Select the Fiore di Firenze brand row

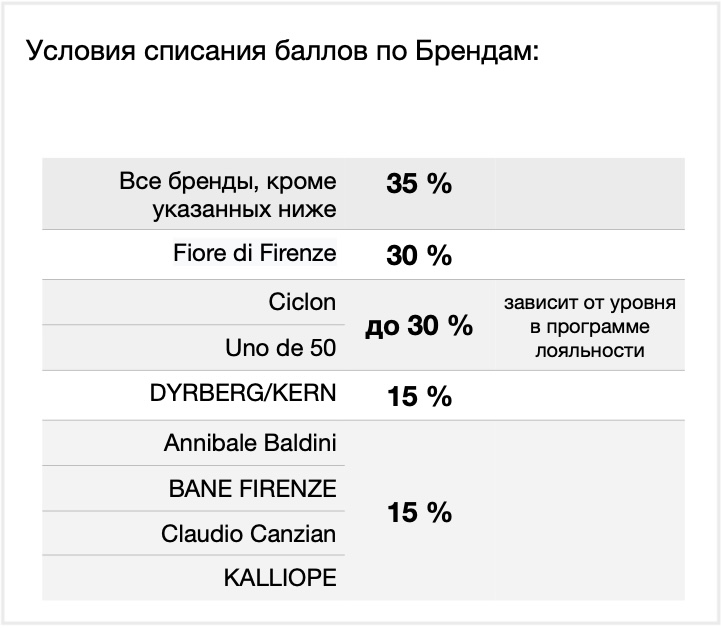tap(254, 254)
